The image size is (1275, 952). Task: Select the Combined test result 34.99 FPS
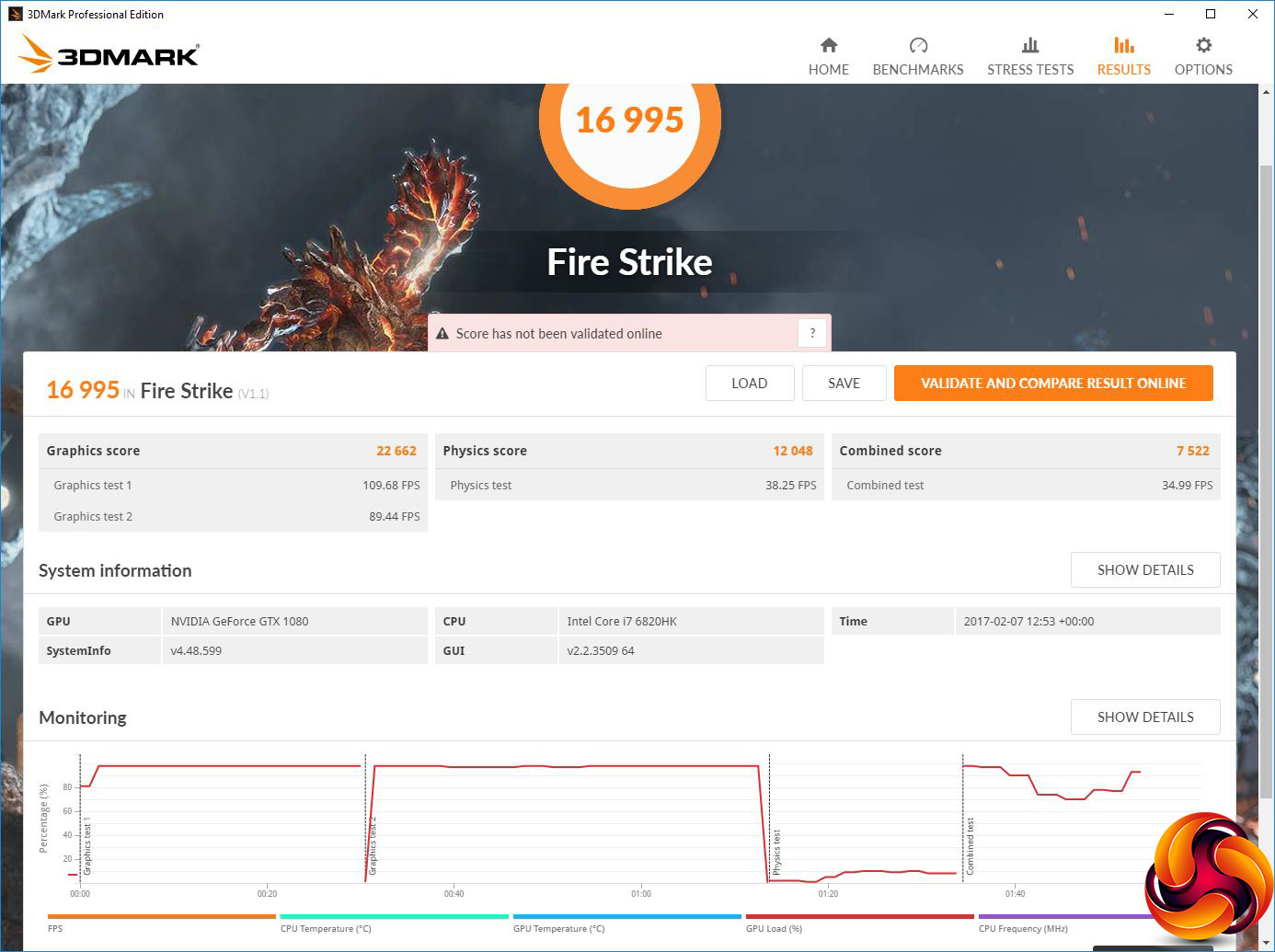tap(1188, 486)
